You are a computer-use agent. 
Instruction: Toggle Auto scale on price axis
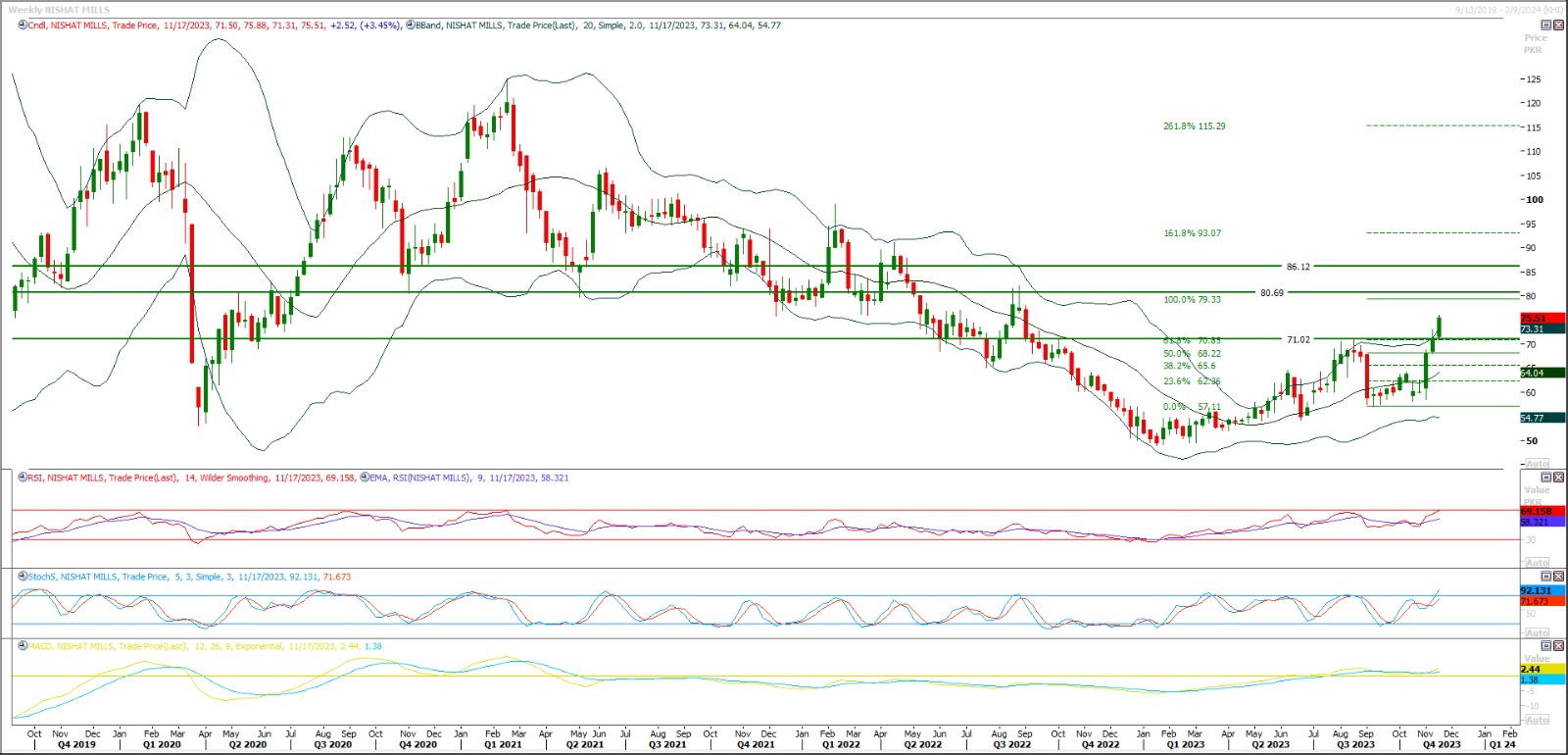[1537, 463]
